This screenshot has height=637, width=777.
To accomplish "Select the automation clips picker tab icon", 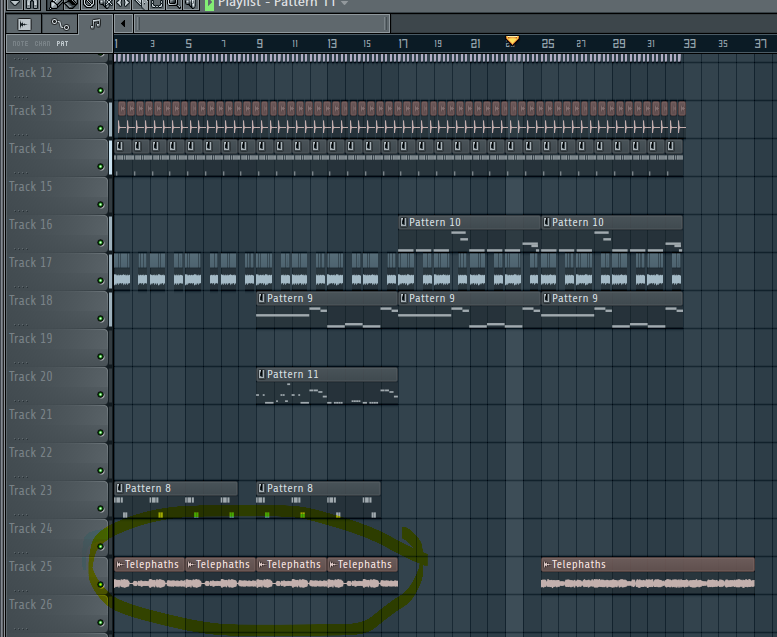I will coord(60,24).
